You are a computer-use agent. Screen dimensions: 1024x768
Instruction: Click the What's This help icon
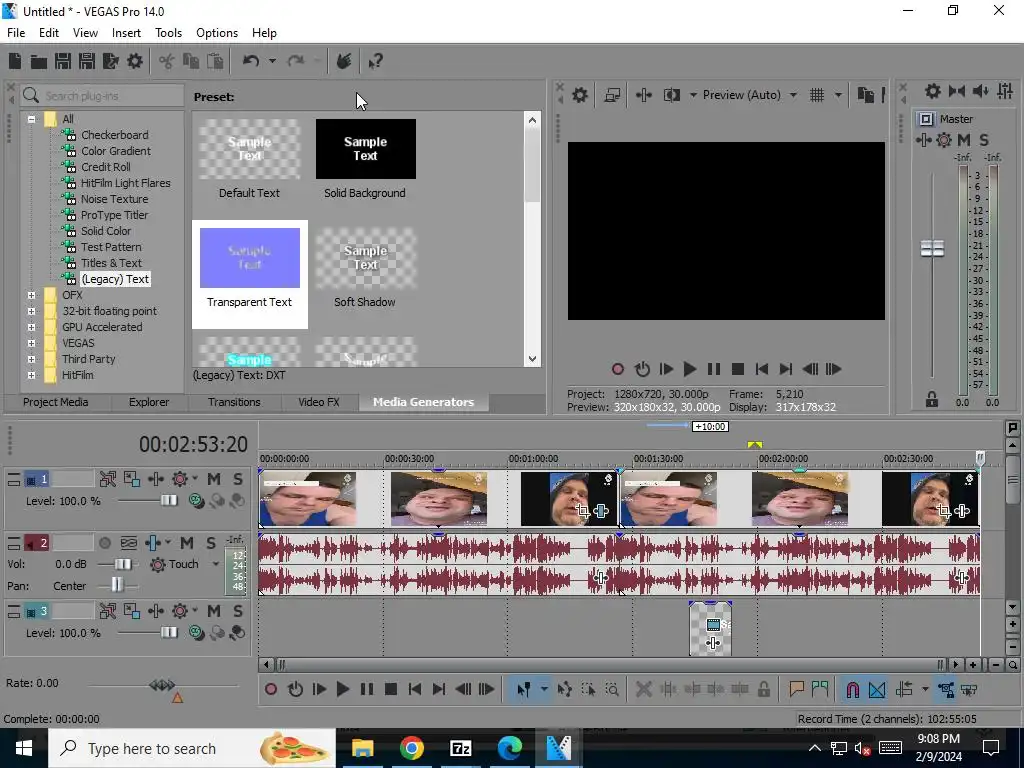[375, 61]
